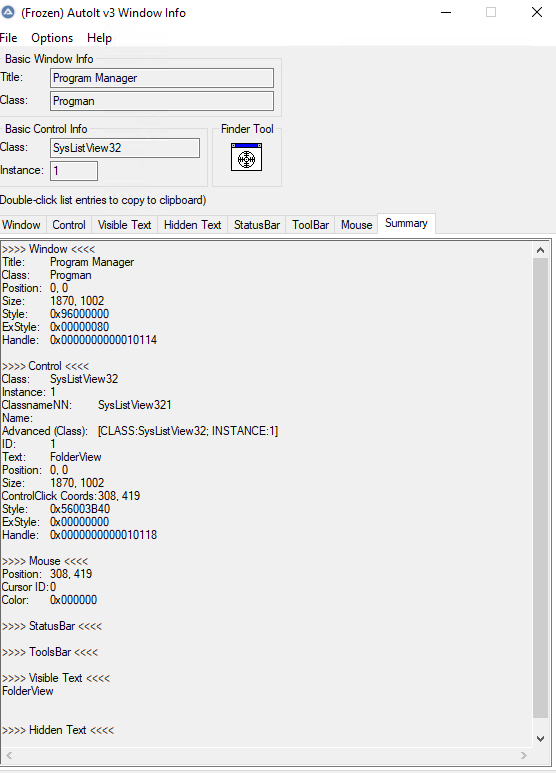
Task: Click the horizontal scrollbar right arrow
Action: (523, 755)
